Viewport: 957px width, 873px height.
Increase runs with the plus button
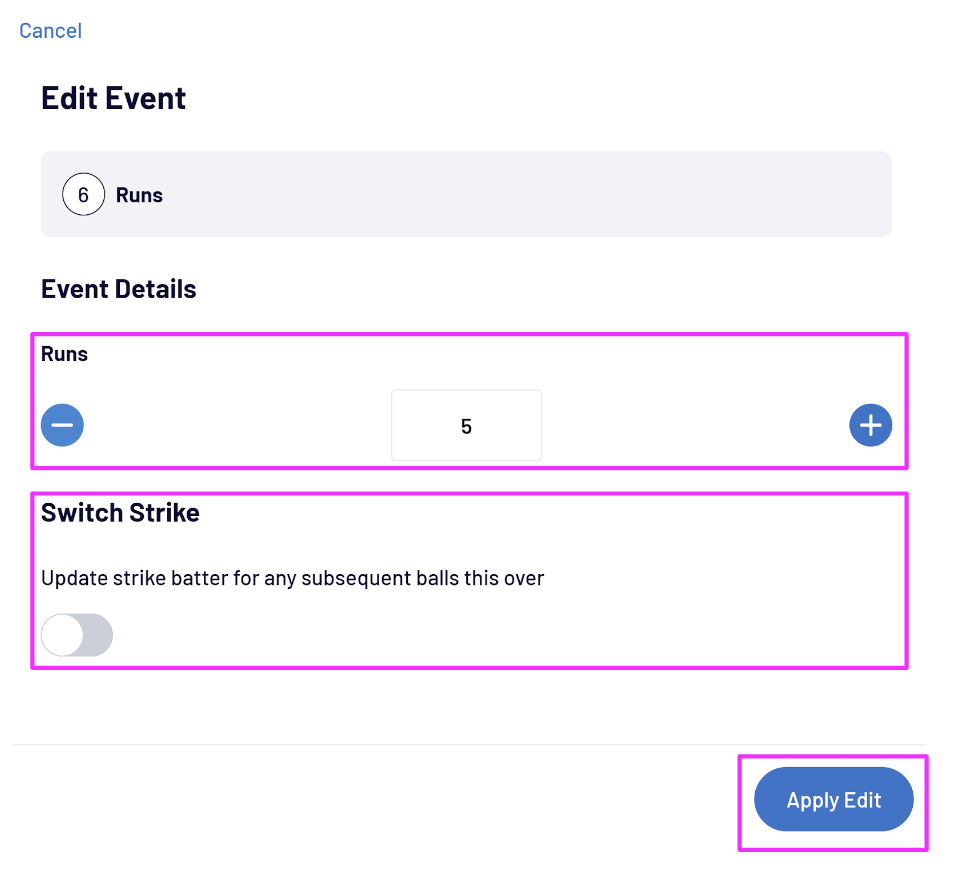(870, 426)
